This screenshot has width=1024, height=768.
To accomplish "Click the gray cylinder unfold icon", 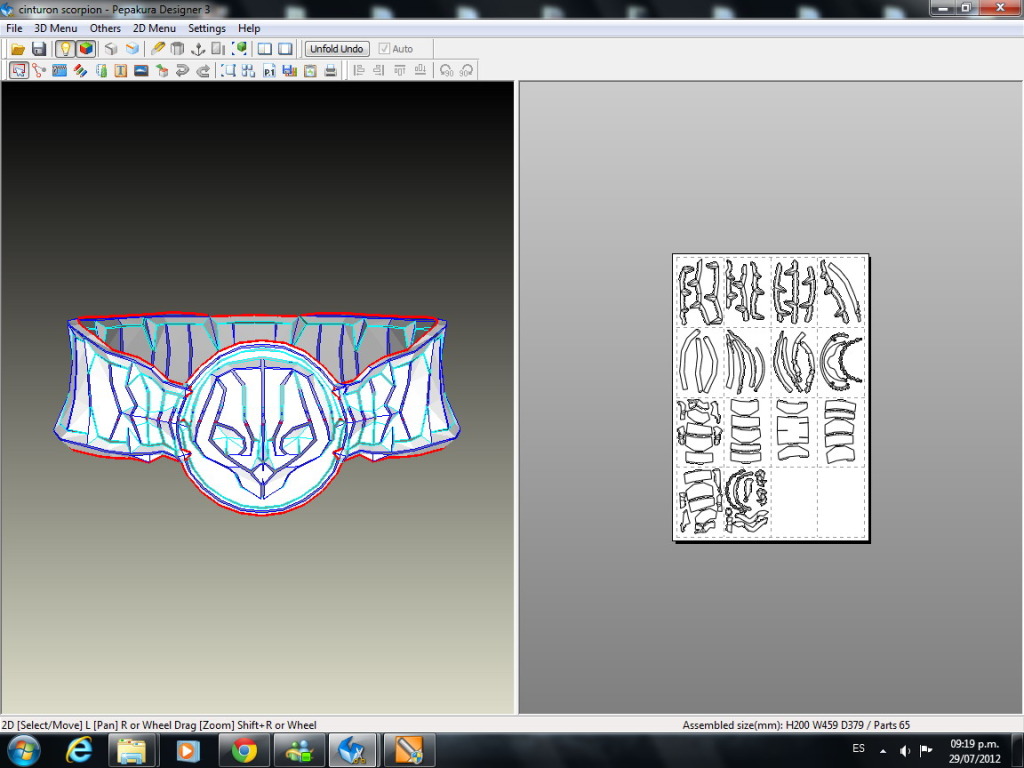I will pos(177,49).
